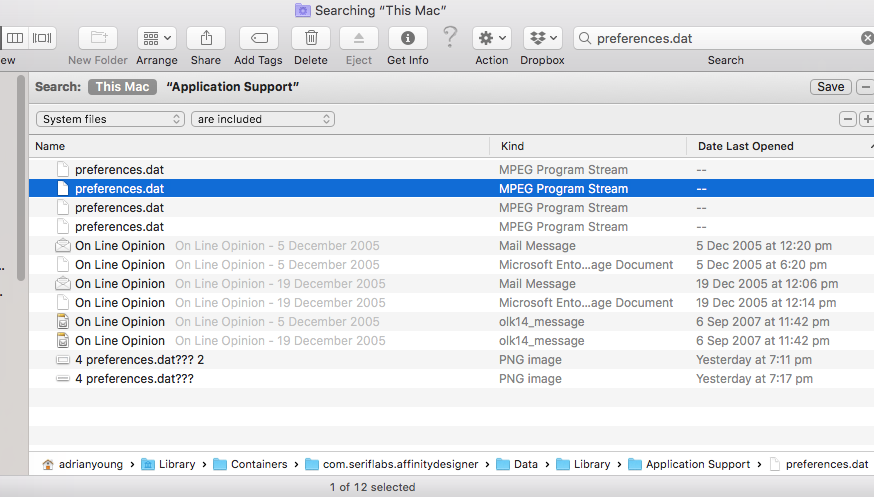Switch search scope to "Application Support"
This screenshot has width=874, height=497.
(x=232, y=87)
